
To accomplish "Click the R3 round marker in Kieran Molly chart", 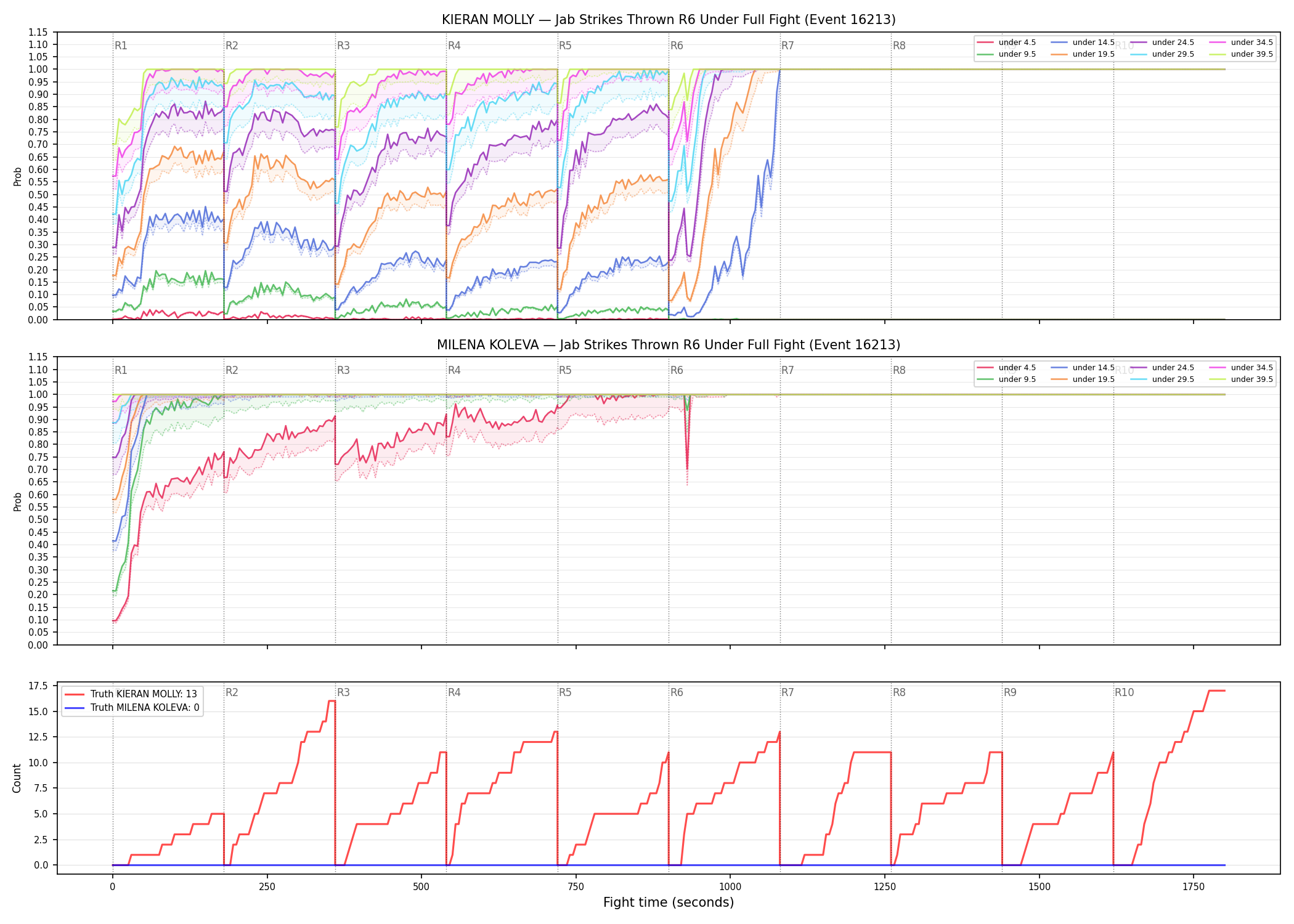I will (x=343, y=46).
